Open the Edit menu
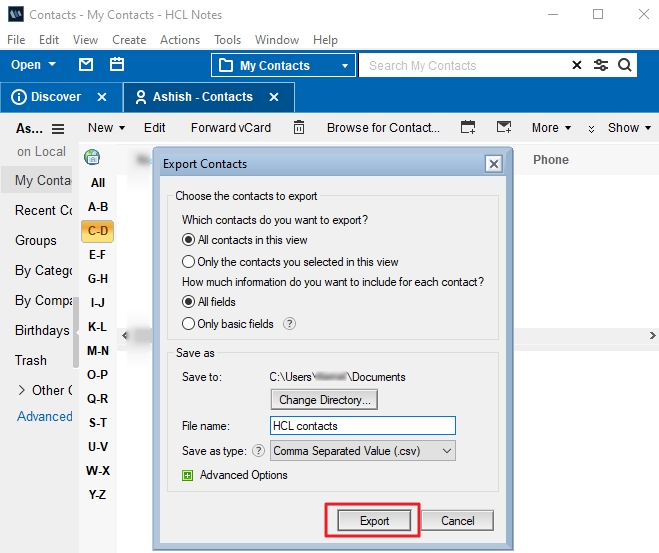Screen dimensions: 659x553 49,40
